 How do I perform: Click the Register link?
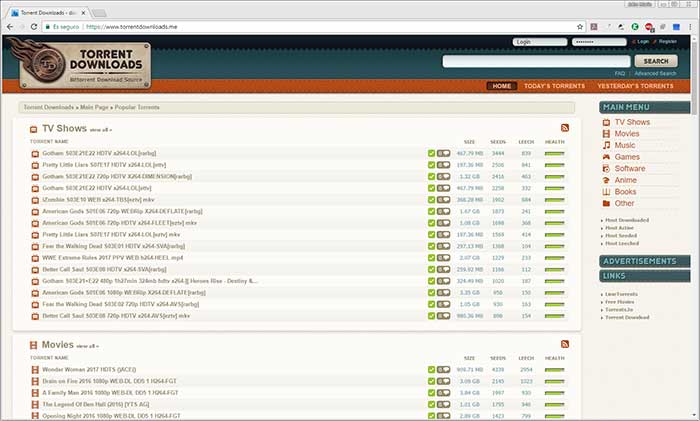667,42
